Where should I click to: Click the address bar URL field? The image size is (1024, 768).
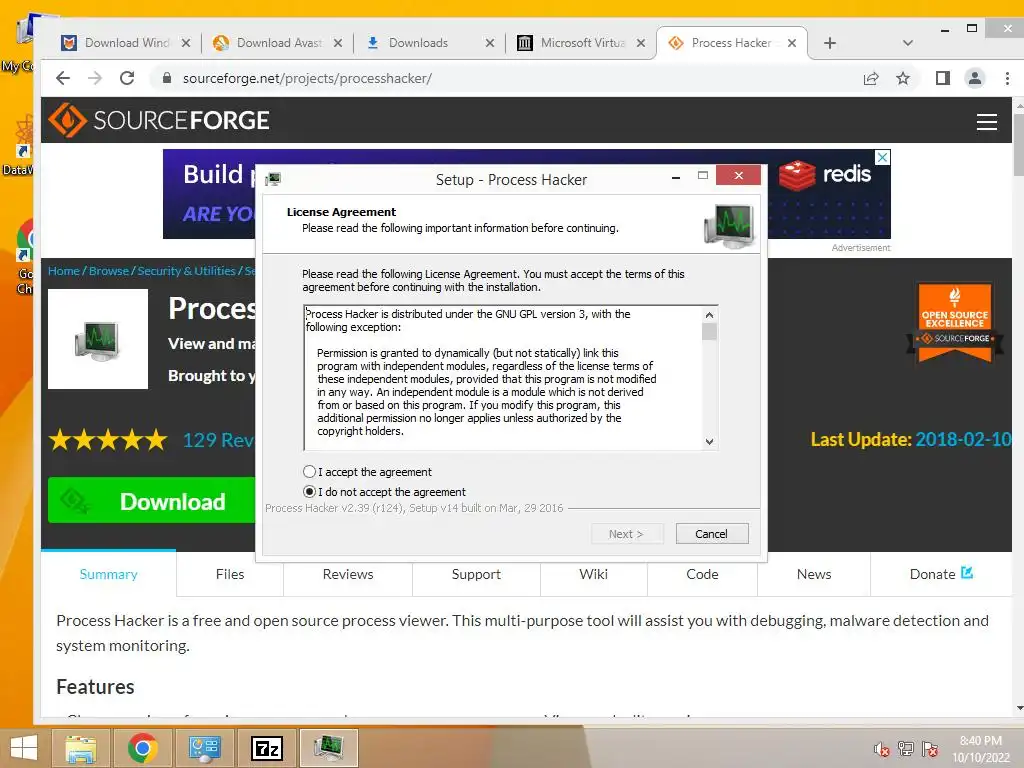[503, 78]
